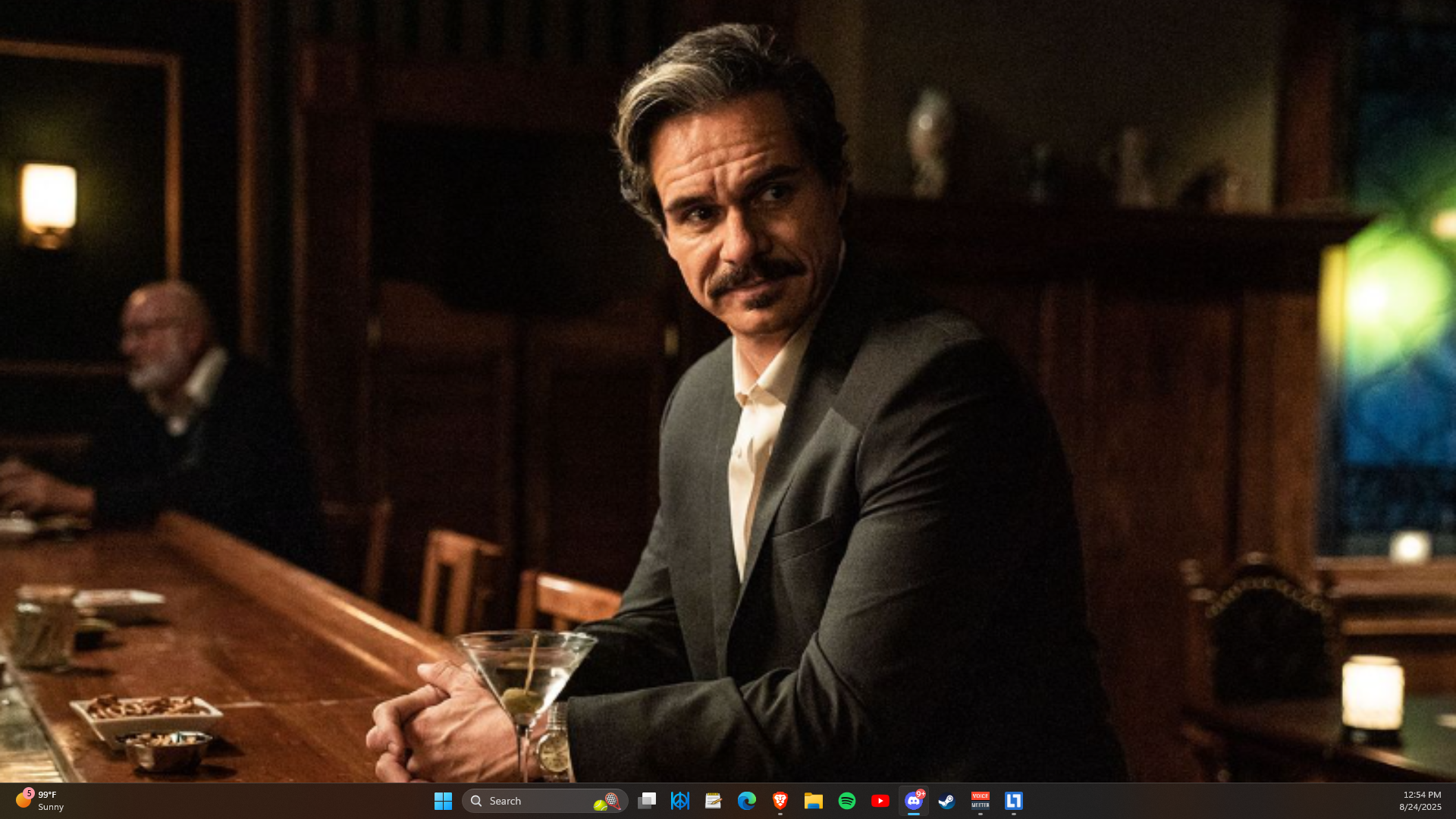Viewport: 1456px width, 819px height.
Task: Open the Notepad app icon
Action: pyautogui.click(x=714, y=801)
